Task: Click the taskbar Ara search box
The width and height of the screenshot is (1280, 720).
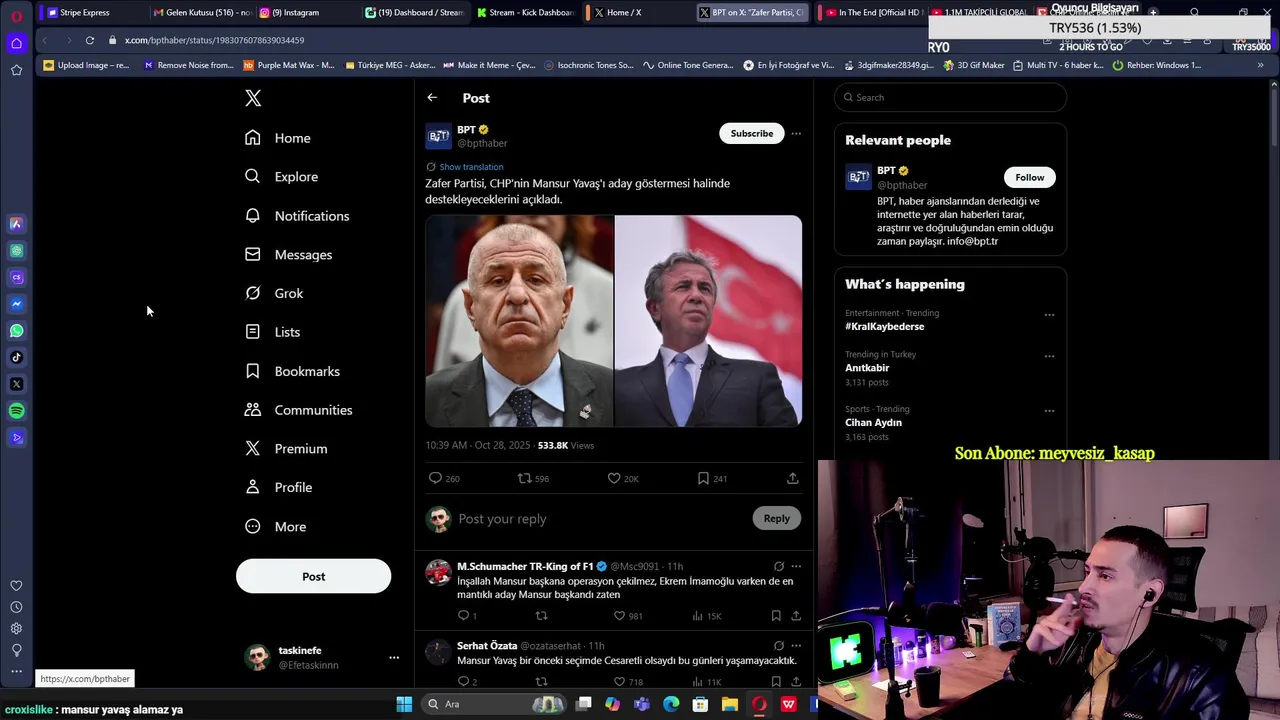Action: tap(494, 704)
